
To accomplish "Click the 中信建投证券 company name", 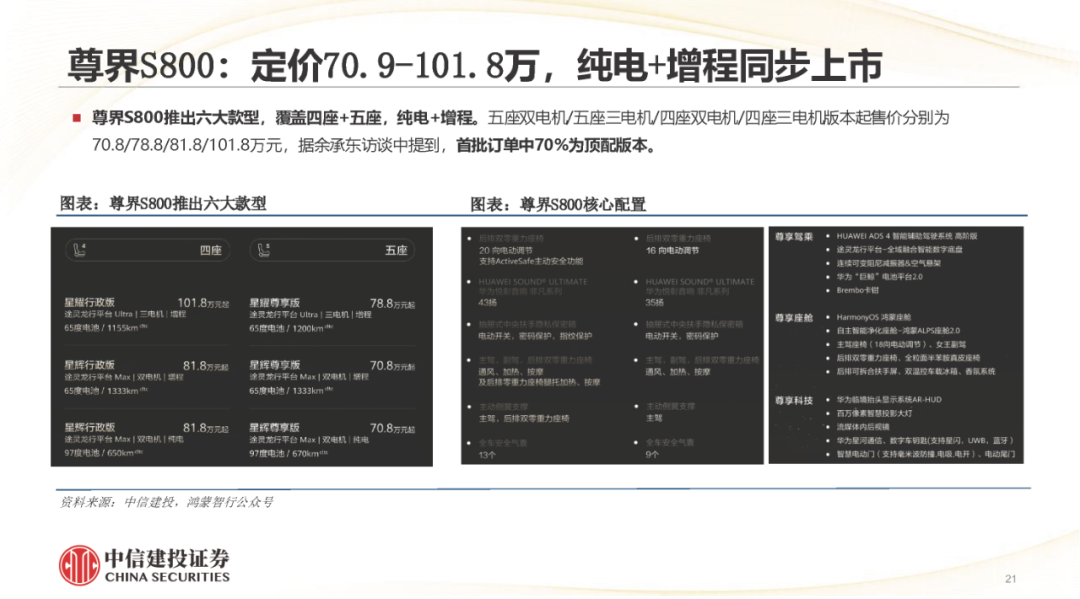I will point(167,558).
